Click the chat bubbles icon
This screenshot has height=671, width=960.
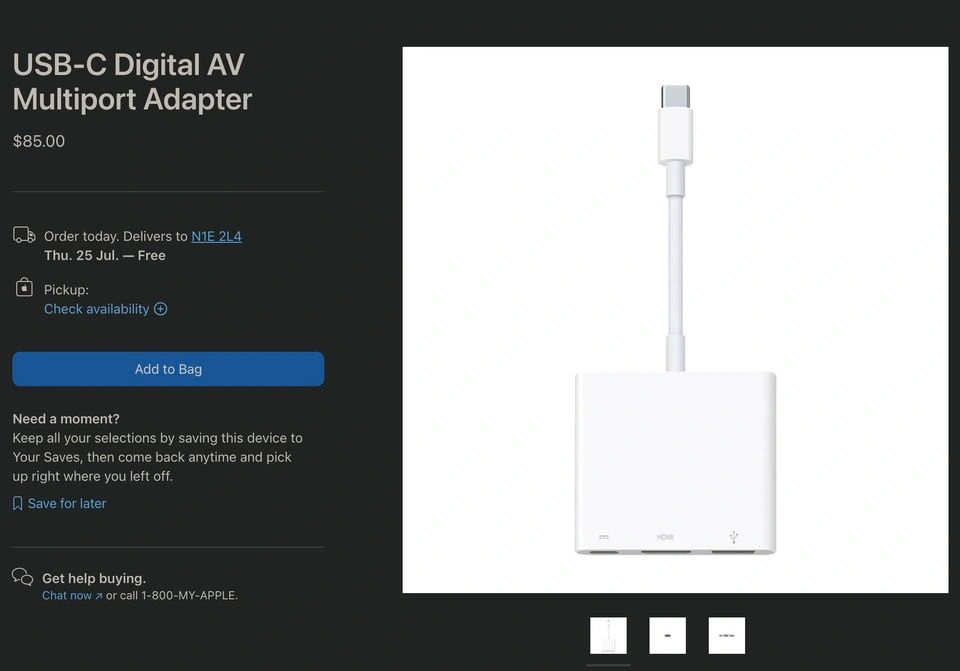pos(22,577)
